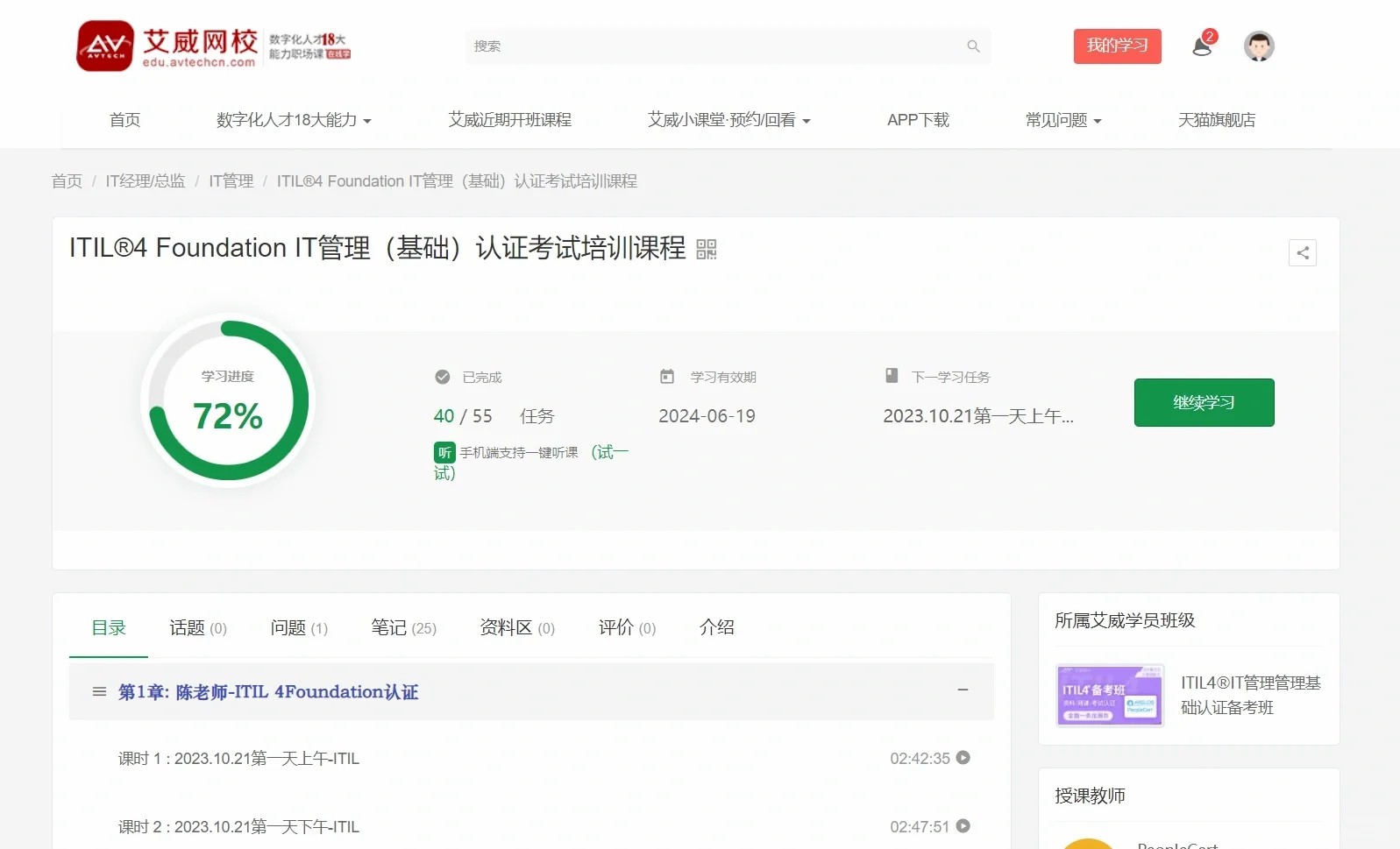Switch to the 介绍 tab
The image size is (1400, 849).
coord(717,627)
